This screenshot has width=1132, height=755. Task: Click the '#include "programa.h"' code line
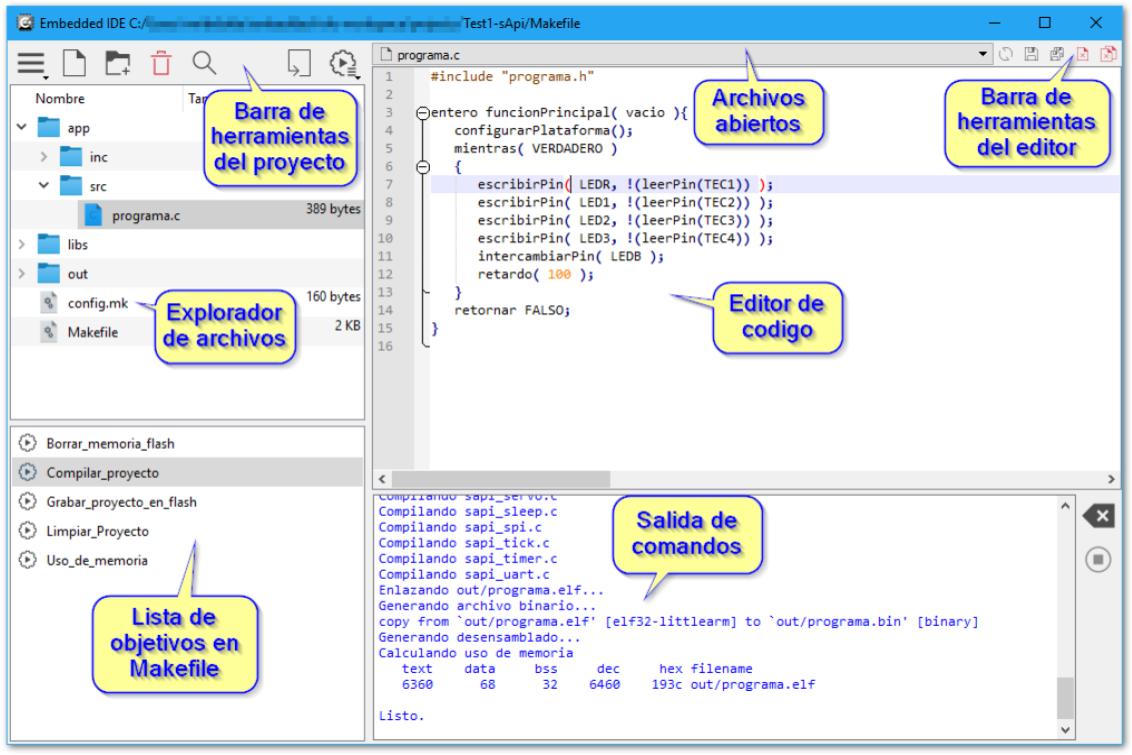[512, 77]
